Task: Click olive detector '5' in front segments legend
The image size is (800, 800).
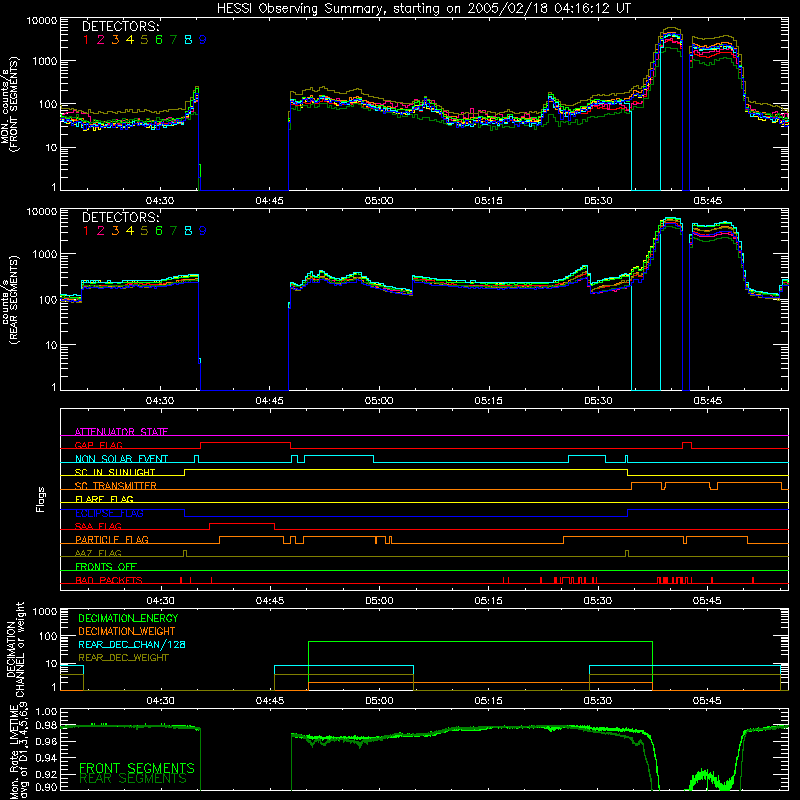Action: [144, 40]
